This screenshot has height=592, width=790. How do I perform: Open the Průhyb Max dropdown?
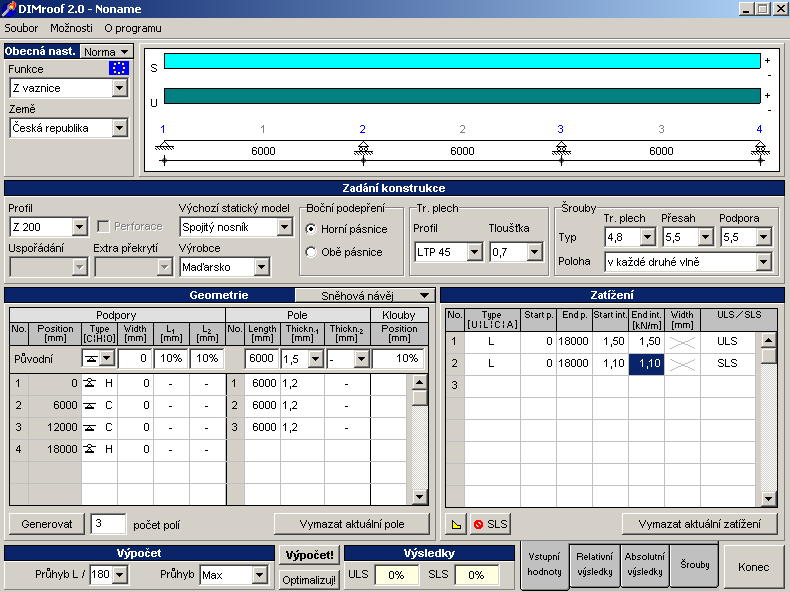tap(259, 574)
